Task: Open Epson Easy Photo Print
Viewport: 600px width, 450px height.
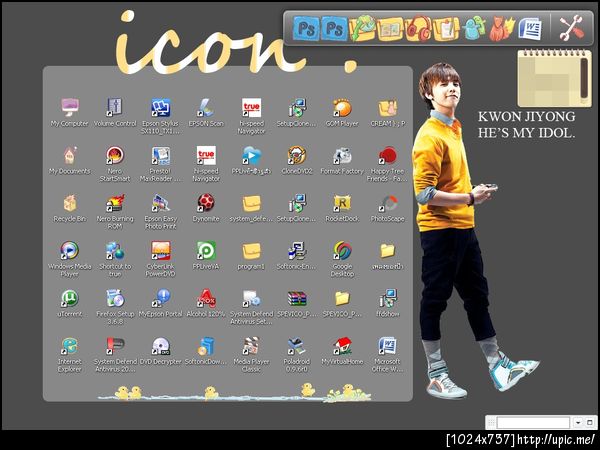Action: pyautogui.click(x=160, y=211)
